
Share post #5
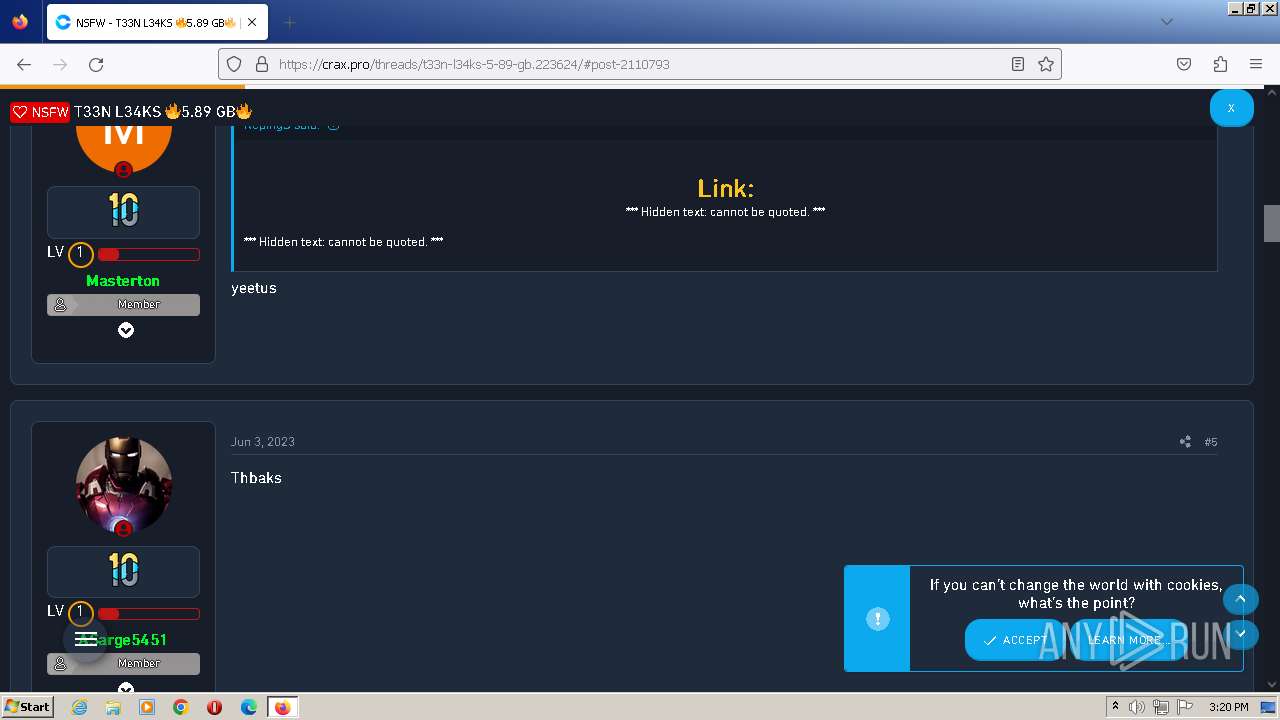point(1185,442)
